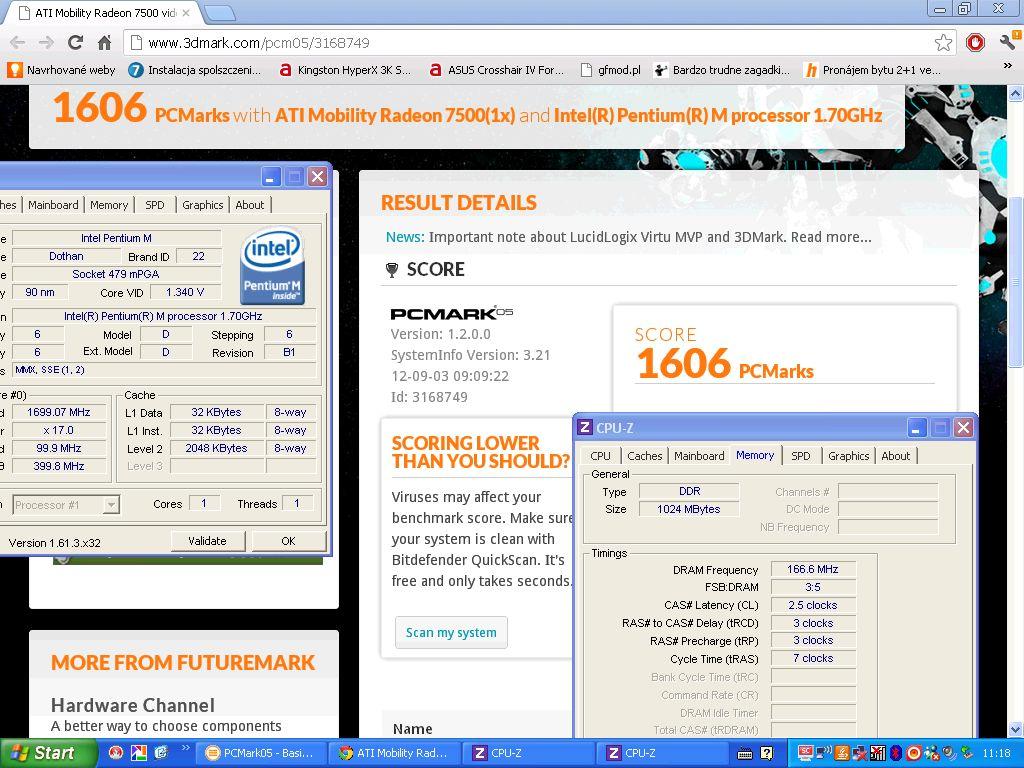Click the DRAM Frequency value 166.6 MHz
1024x768 pixels.
[x=813, y=569]
